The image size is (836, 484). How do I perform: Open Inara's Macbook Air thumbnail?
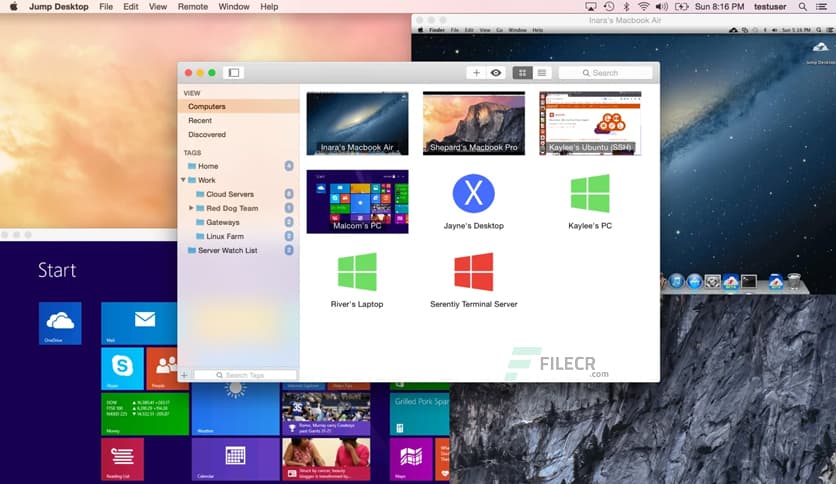357,123
